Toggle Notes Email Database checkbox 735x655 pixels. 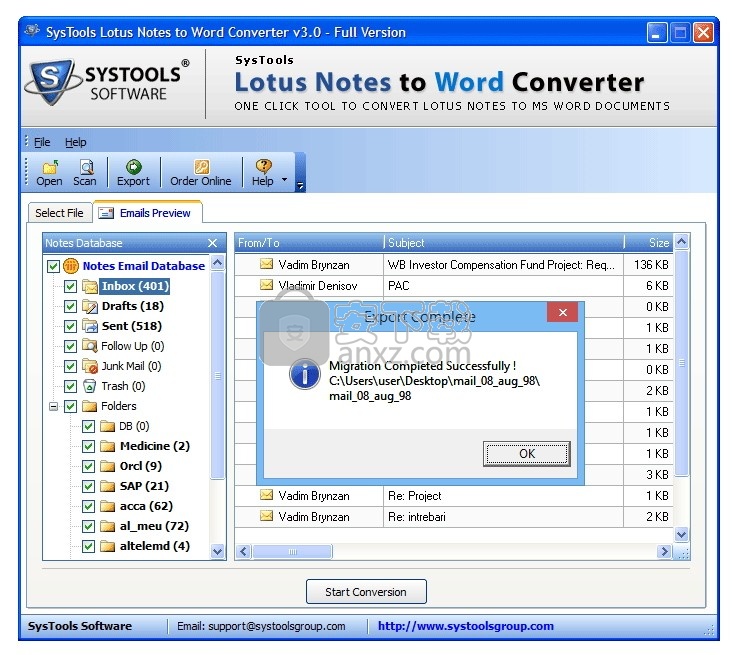tap(53, 266)
